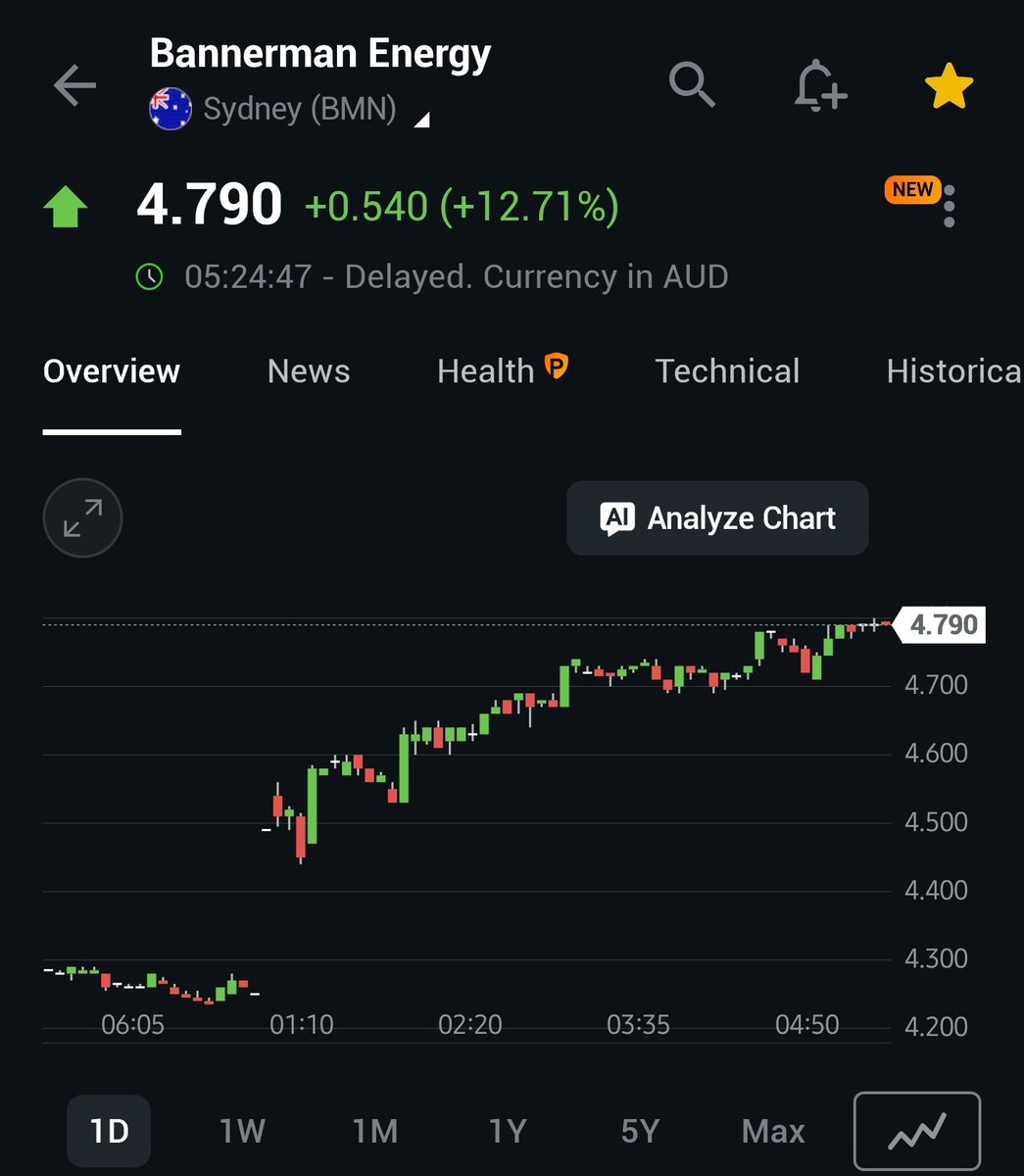
Task: Tap the 4.500 axis label
Action: coord(935,821)
